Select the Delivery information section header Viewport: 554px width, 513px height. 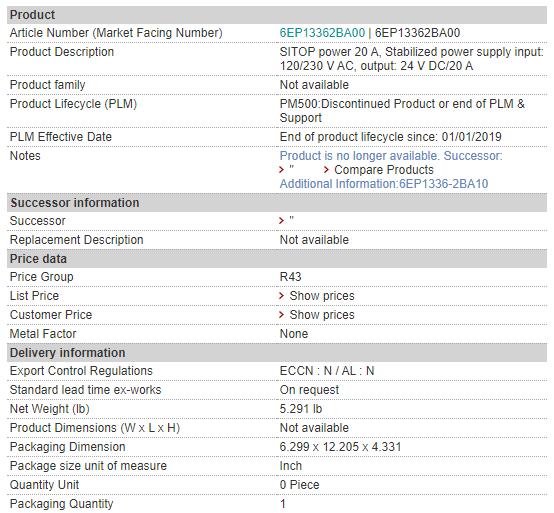[x=277, y=353]
